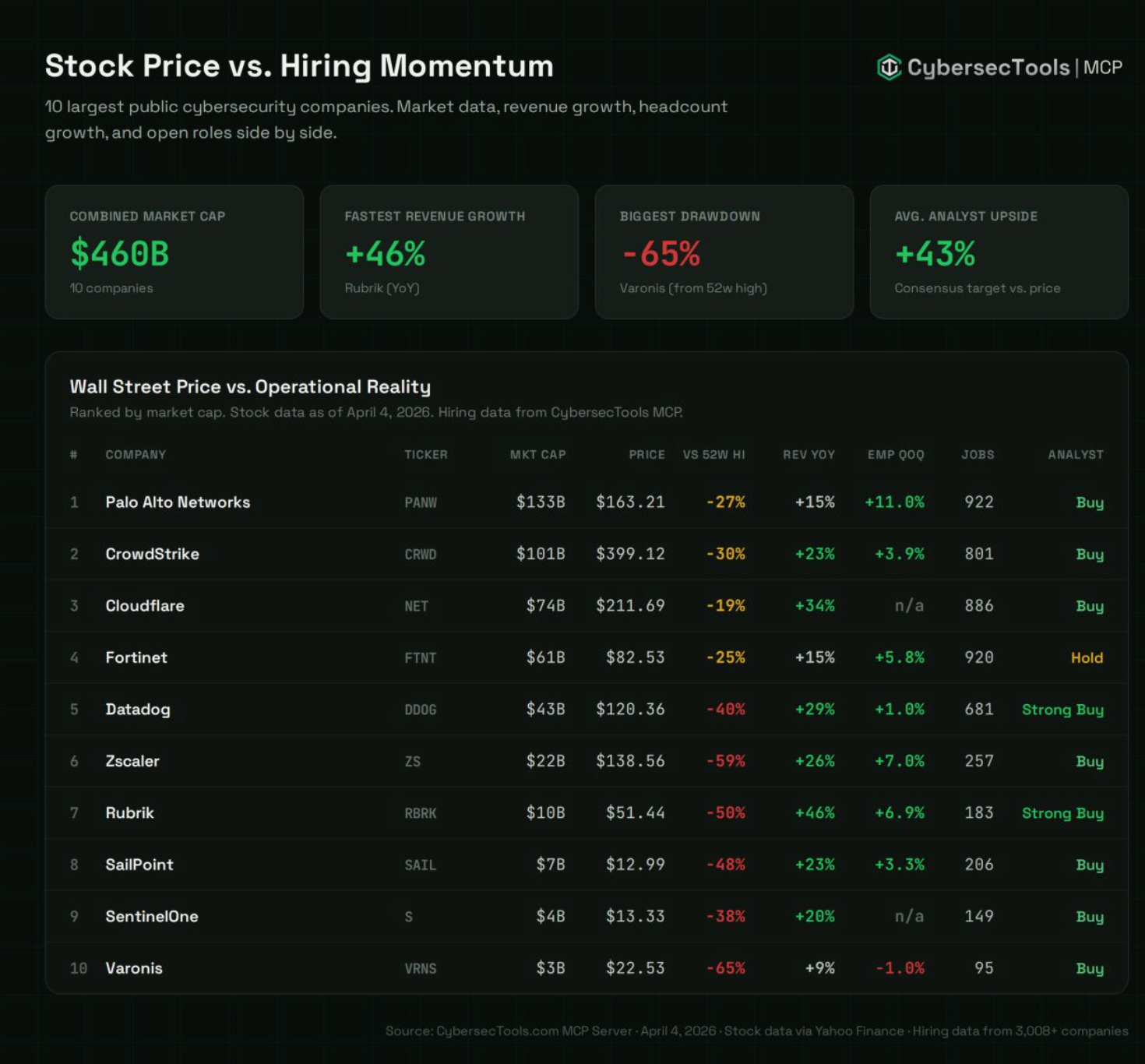Click Varonis's -1.0% employee growth

pyautogui.click(x=900, y=968)
